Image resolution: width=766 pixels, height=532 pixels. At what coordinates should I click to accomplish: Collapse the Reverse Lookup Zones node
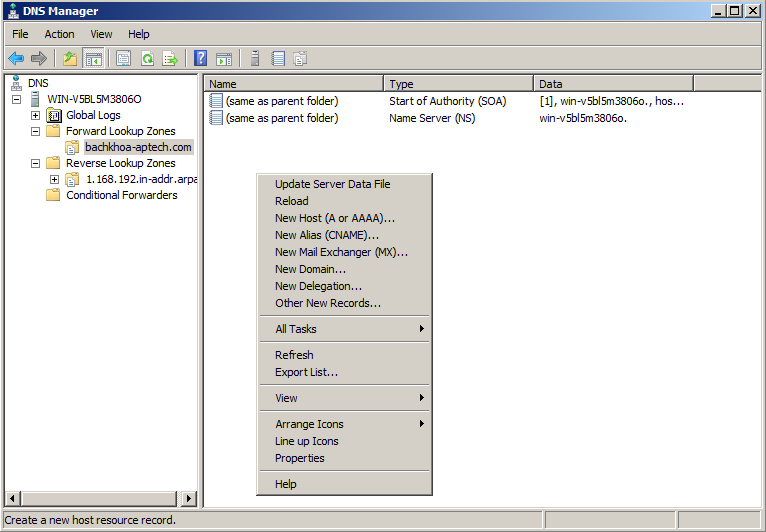pyautogui.click(x=35, y=163)
